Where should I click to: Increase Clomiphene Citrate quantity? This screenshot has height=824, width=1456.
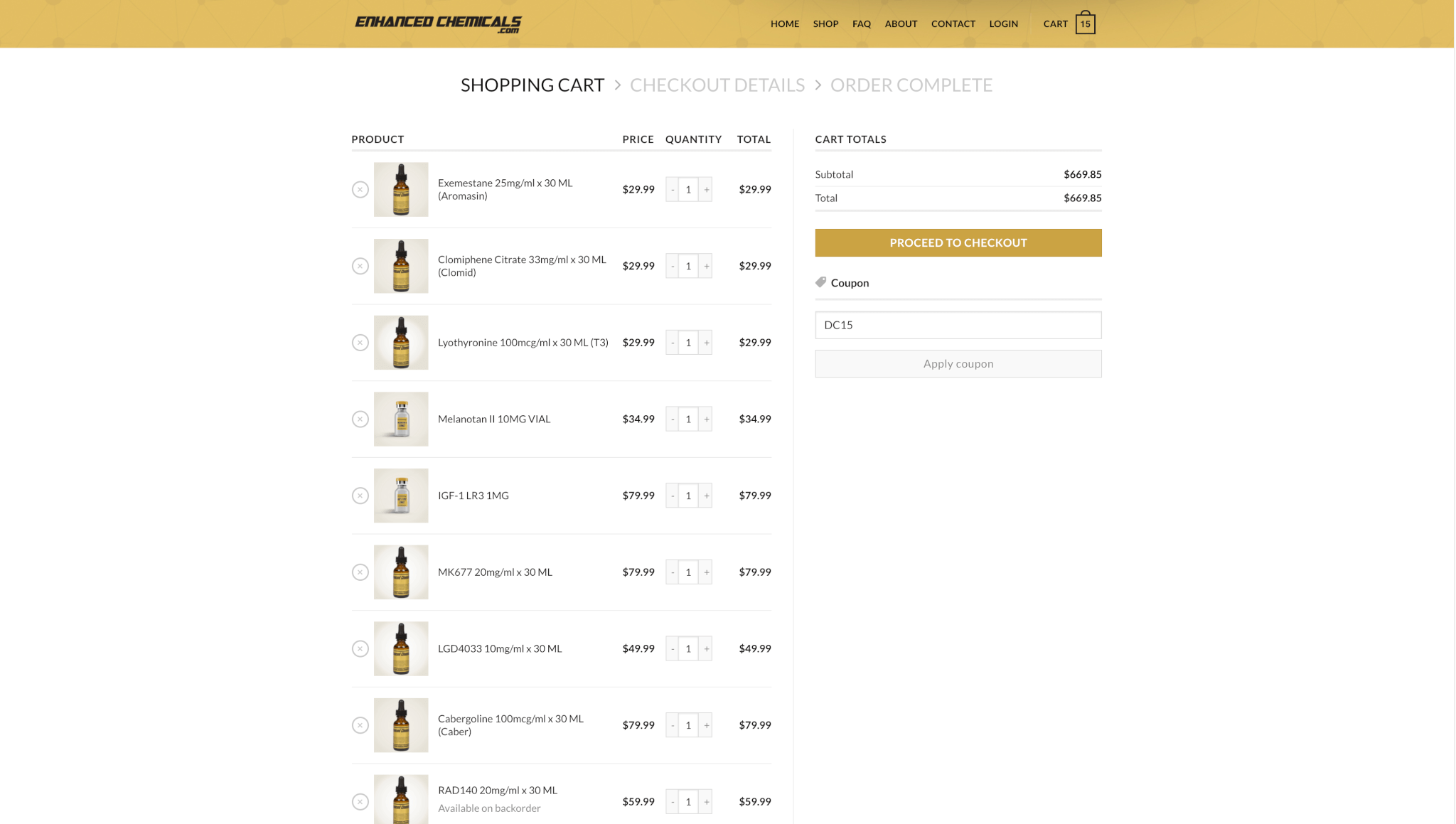coord(706,266)
